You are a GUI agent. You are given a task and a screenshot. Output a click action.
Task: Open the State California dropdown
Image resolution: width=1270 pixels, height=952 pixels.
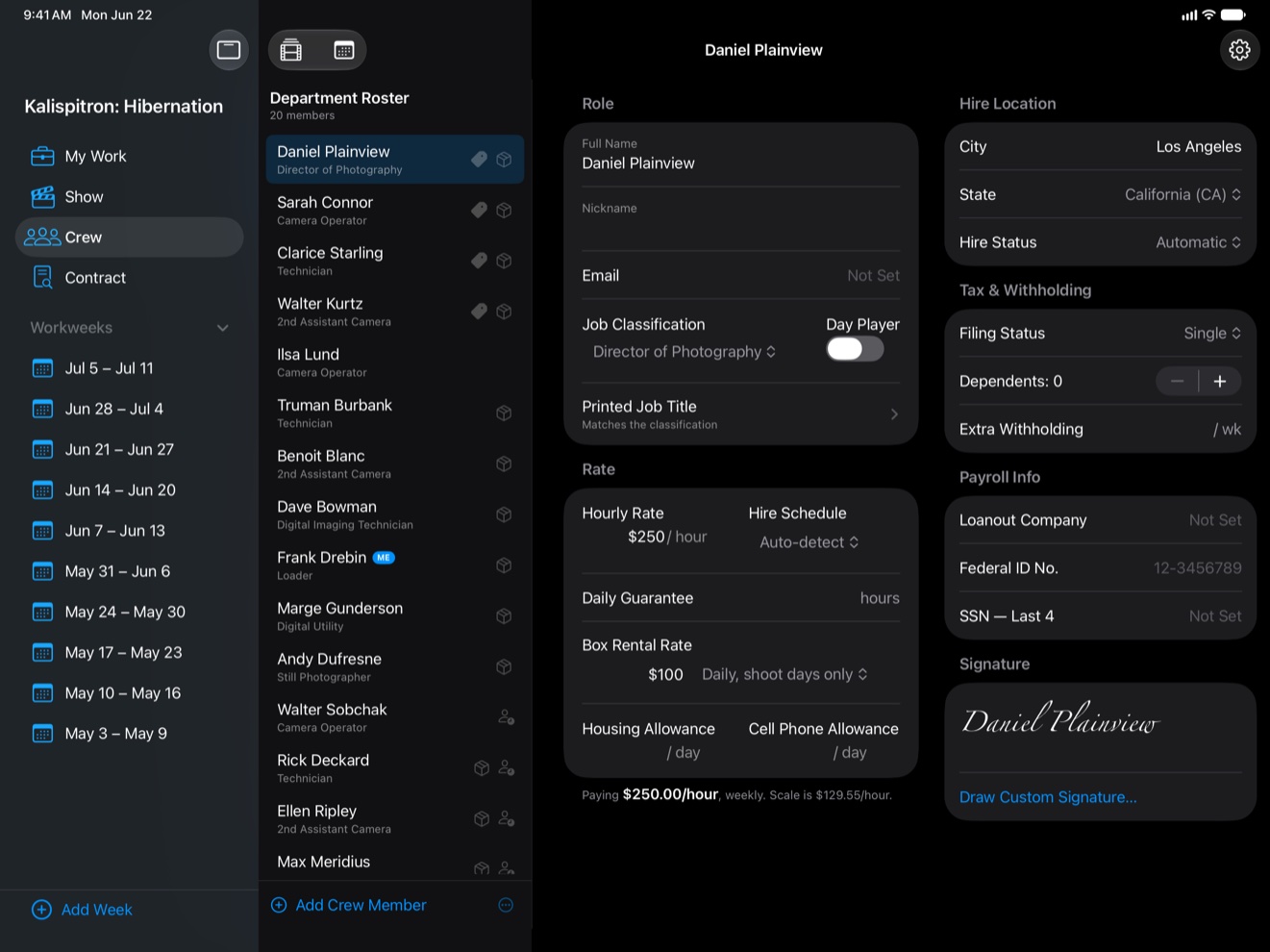point(1183,194)
